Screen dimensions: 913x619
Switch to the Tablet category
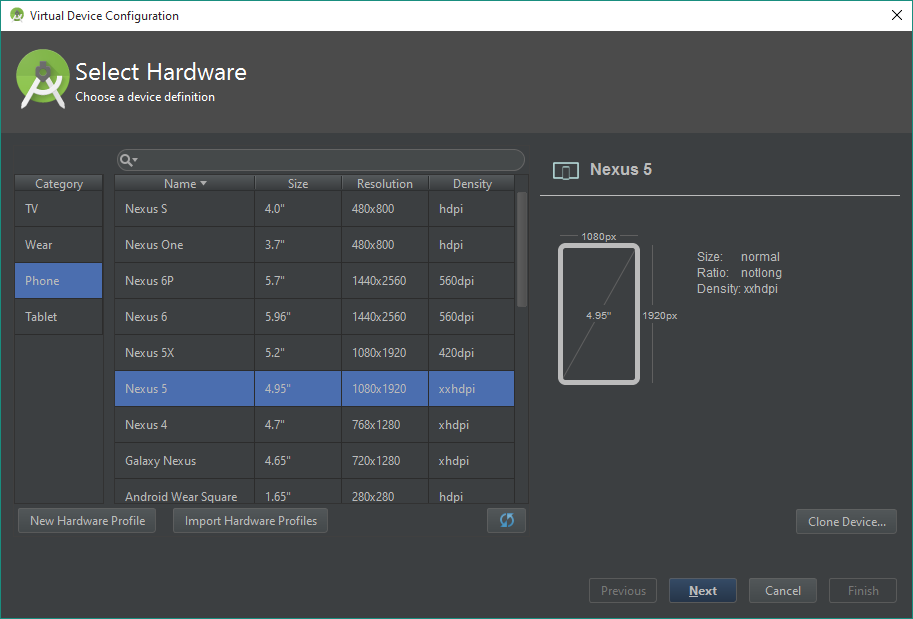[57, 317]
